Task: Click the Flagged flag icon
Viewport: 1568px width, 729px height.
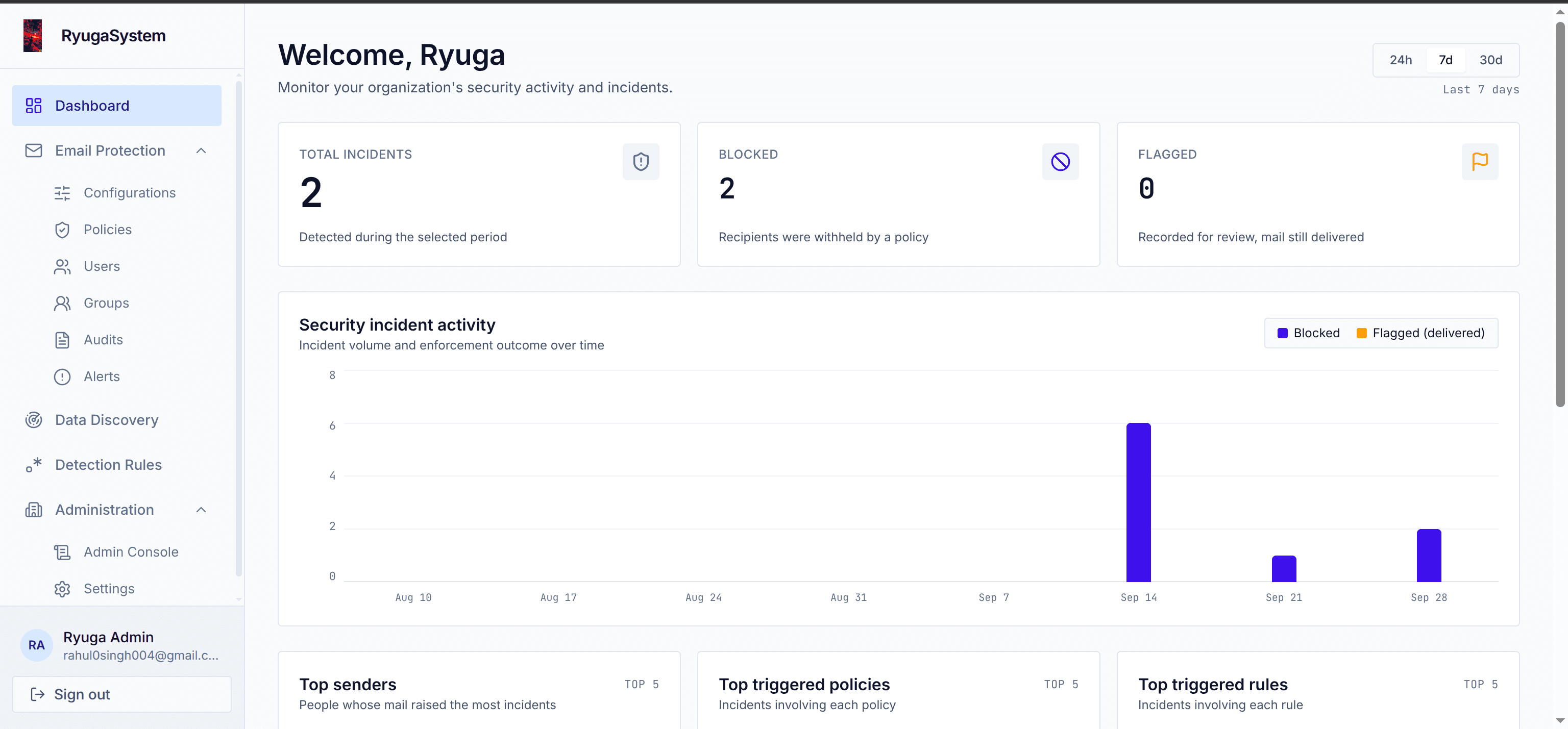Action: pyautogui.click(x=1479, y=161)
